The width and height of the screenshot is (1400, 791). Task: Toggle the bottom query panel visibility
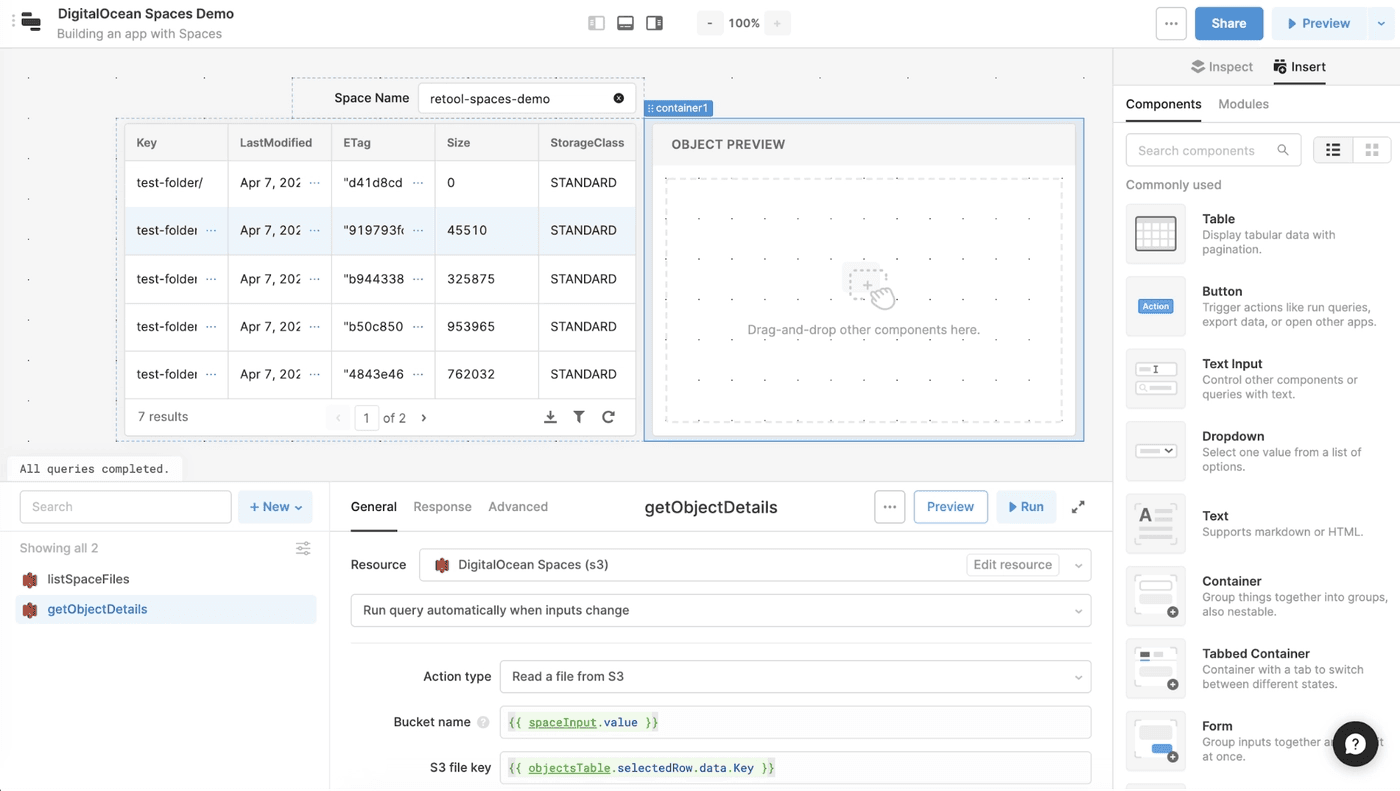(625, 23)
